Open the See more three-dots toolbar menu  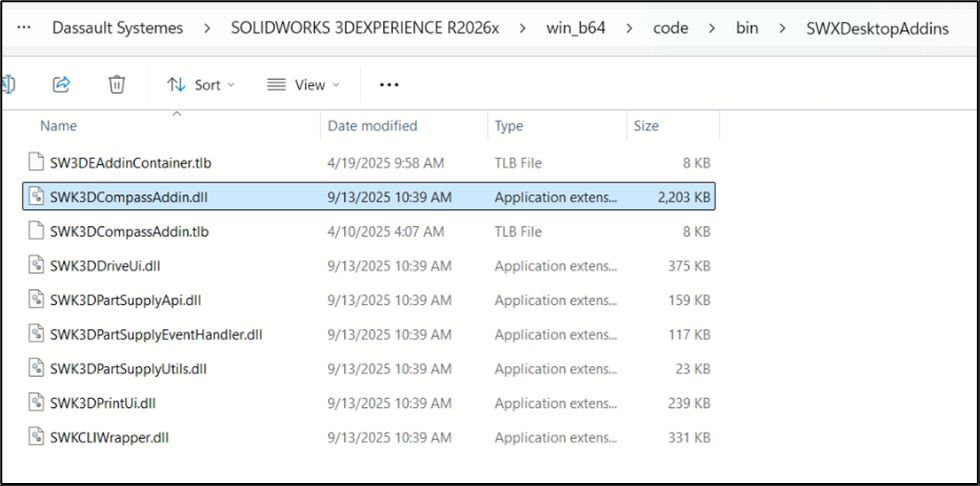coord(389,85)
